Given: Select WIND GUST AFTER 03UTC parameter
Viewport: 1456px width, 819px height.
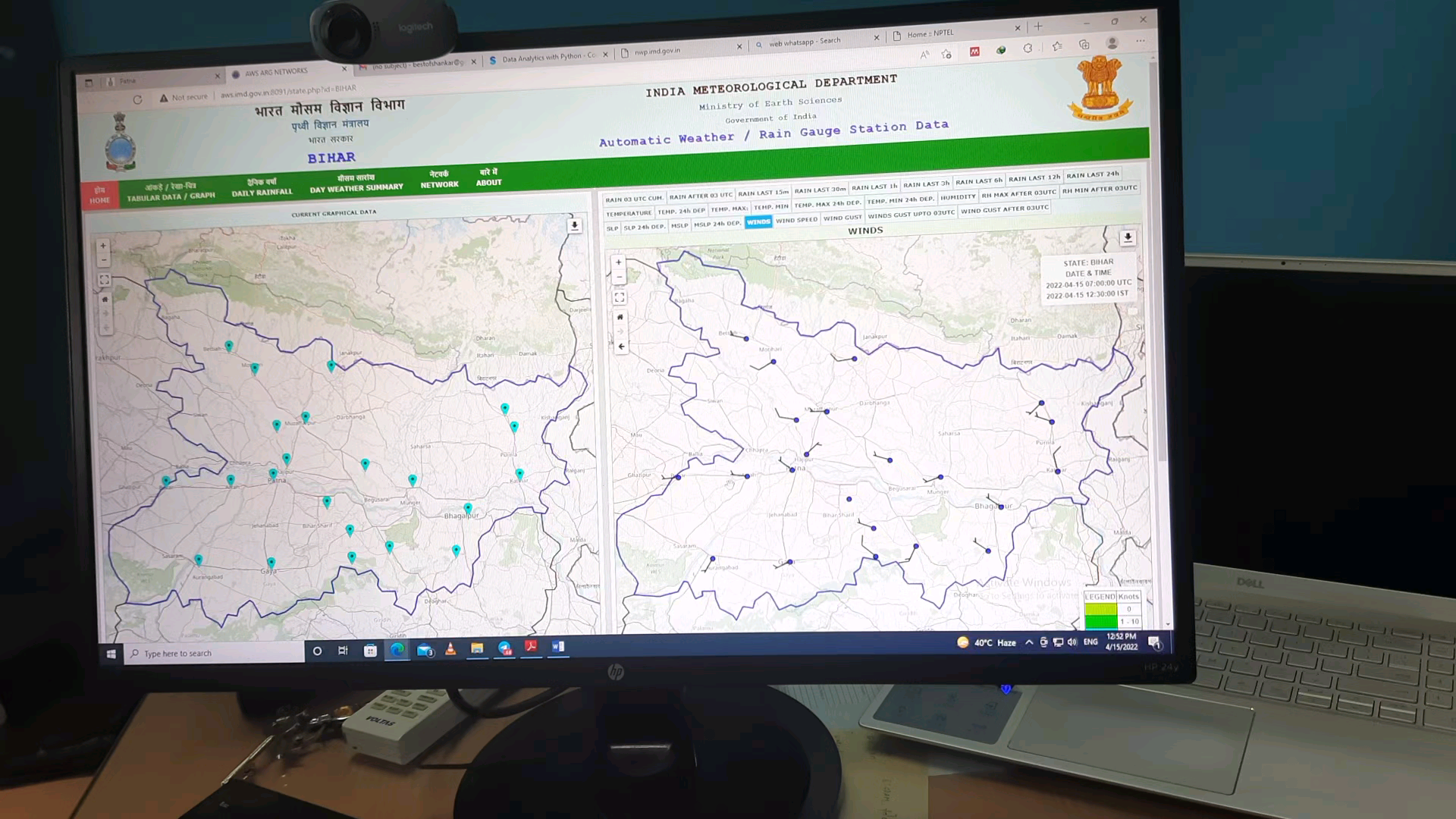Looking at the screenshot, I should (x=1004, y=209).
